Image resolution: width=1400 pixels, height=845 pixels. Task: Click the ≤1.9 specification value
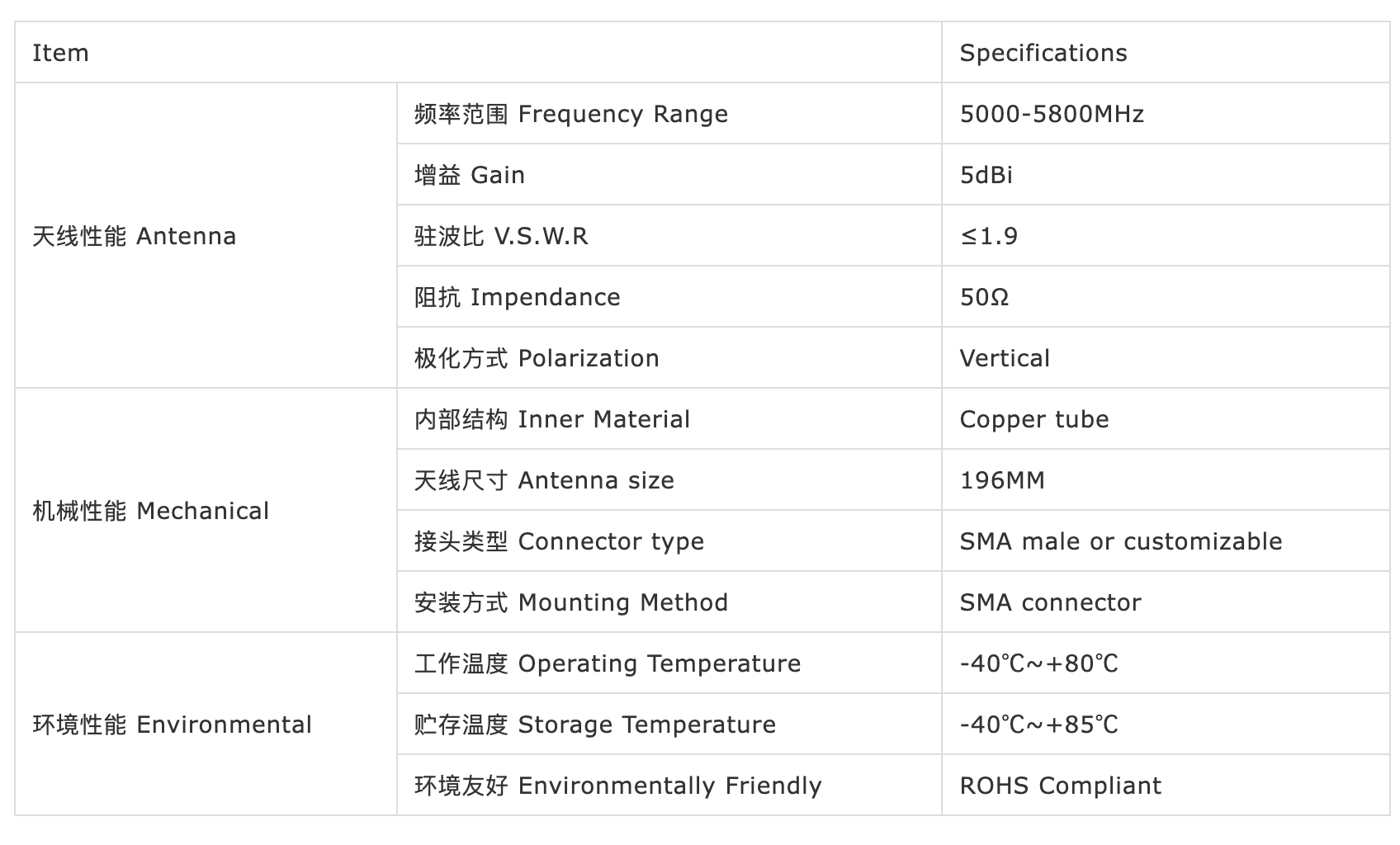coord(988,236)
